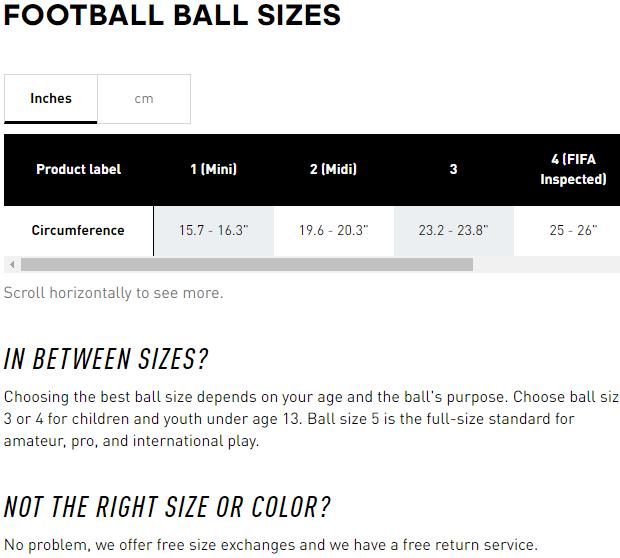
Task: Click the Football Ball Sizes heading
Action: 172,15
